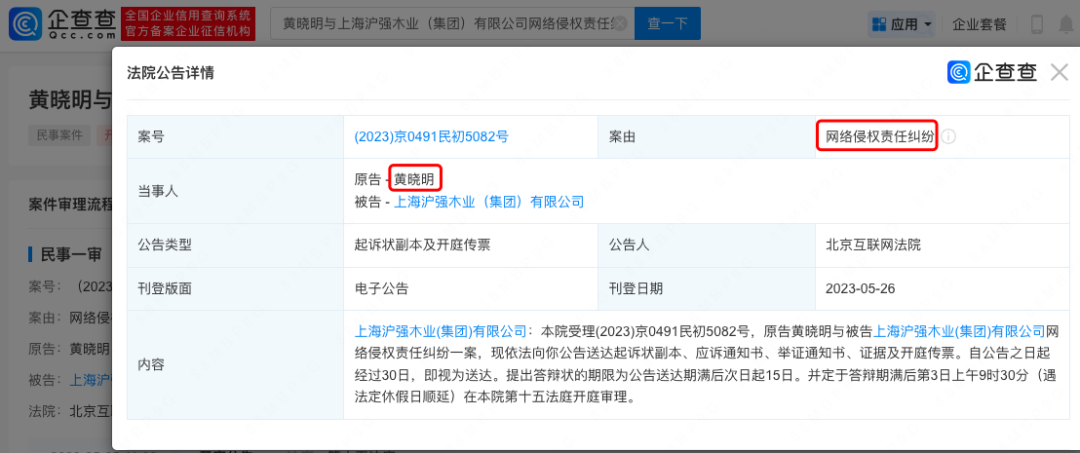Click the mobile phone icon in header
Image resolution: width=1080 pixels, height=453 pixels.
point(1036,25)
